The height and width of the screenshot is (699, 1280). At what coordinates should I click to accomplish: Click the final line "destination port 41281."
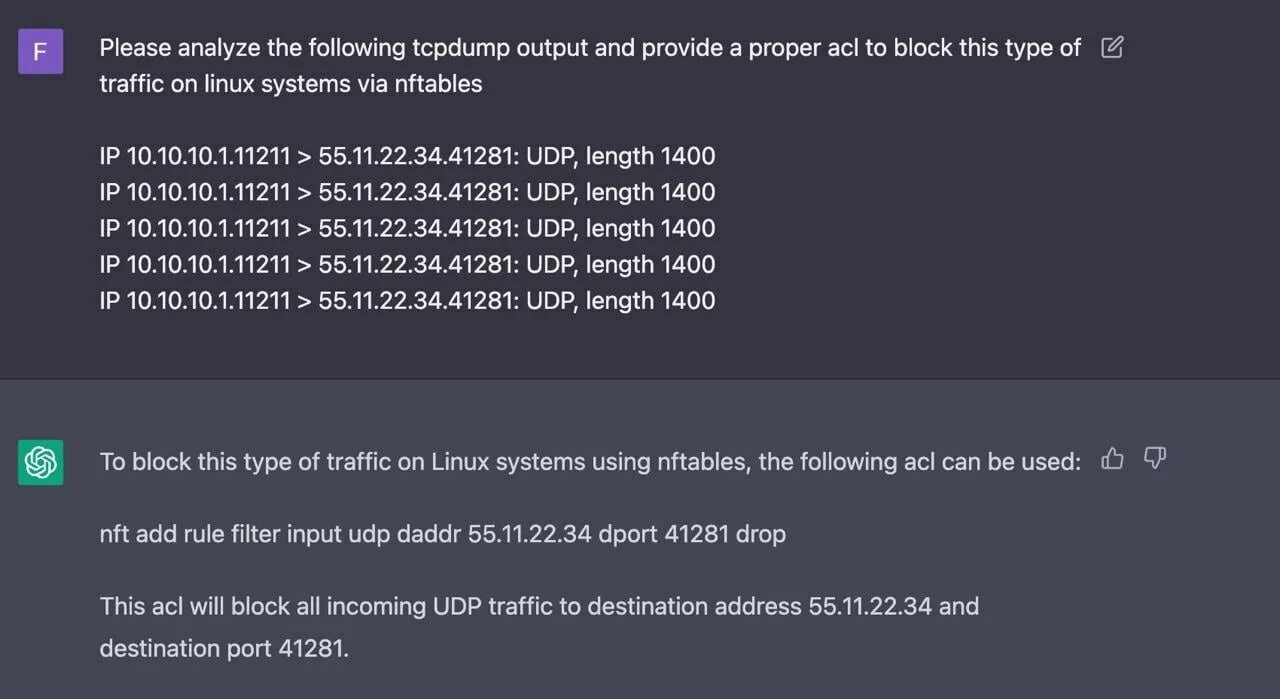[224, 648]
